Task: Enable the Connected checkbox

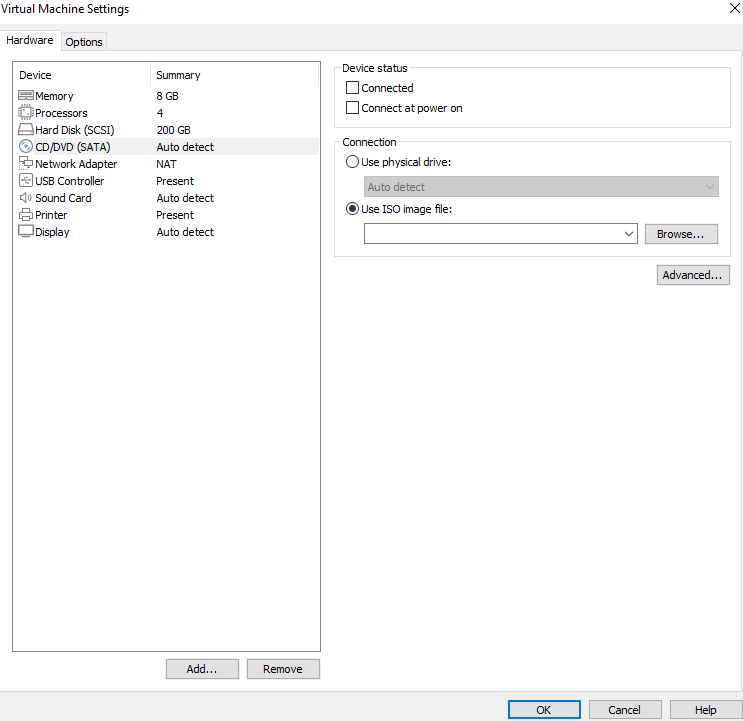Action: pyautogui.click(x=352, y=88)
